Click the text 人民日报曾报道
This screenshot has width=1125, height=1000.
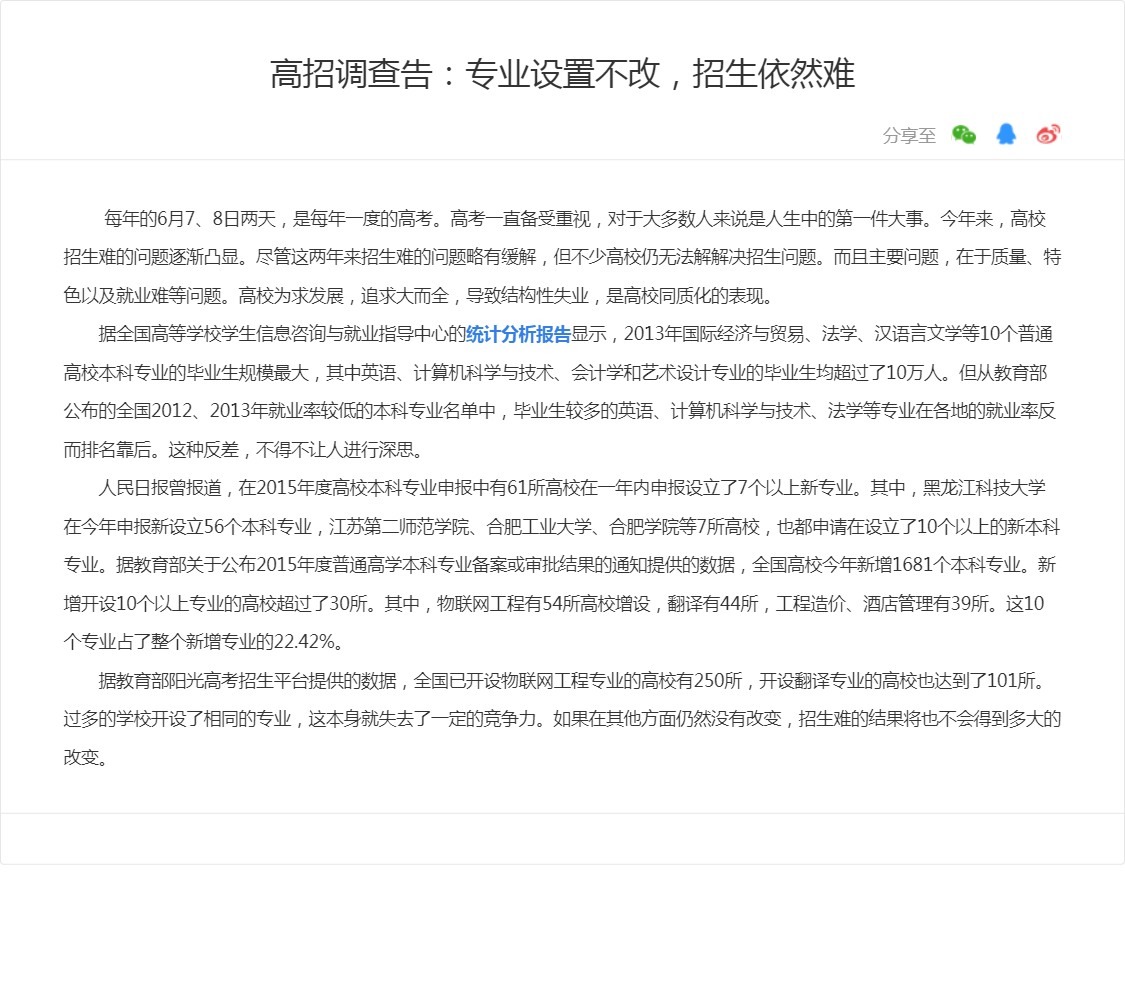point(160,488)
